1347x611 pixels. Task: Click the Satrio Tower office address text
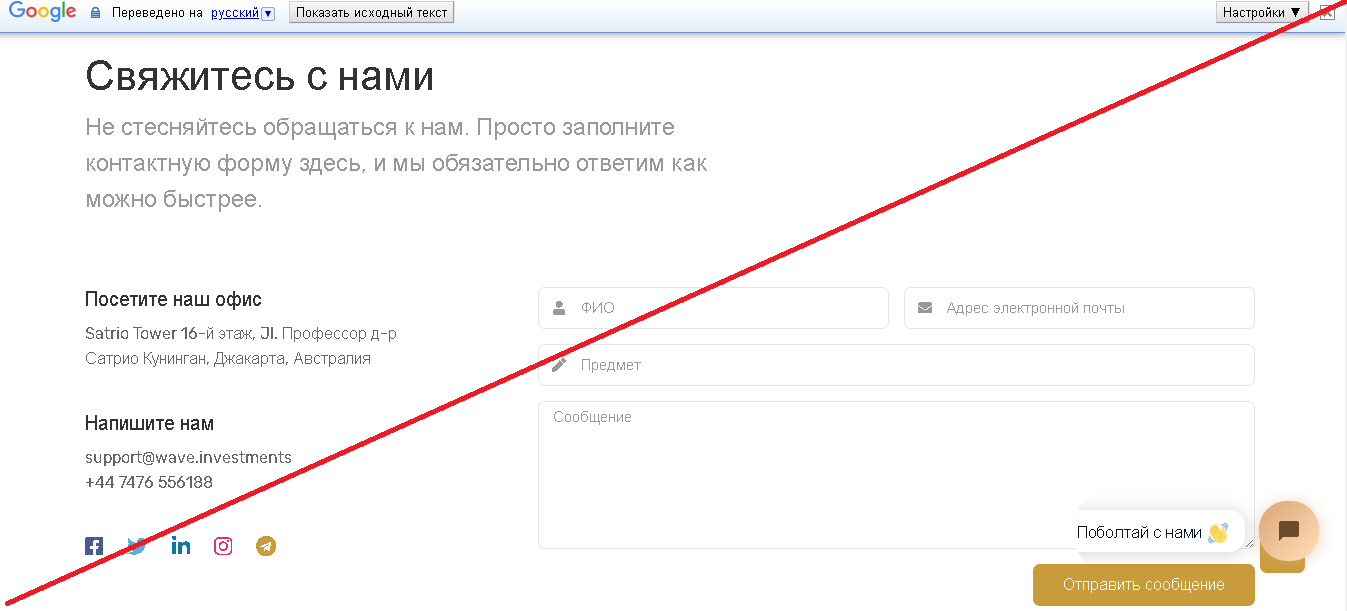point(241,346)
